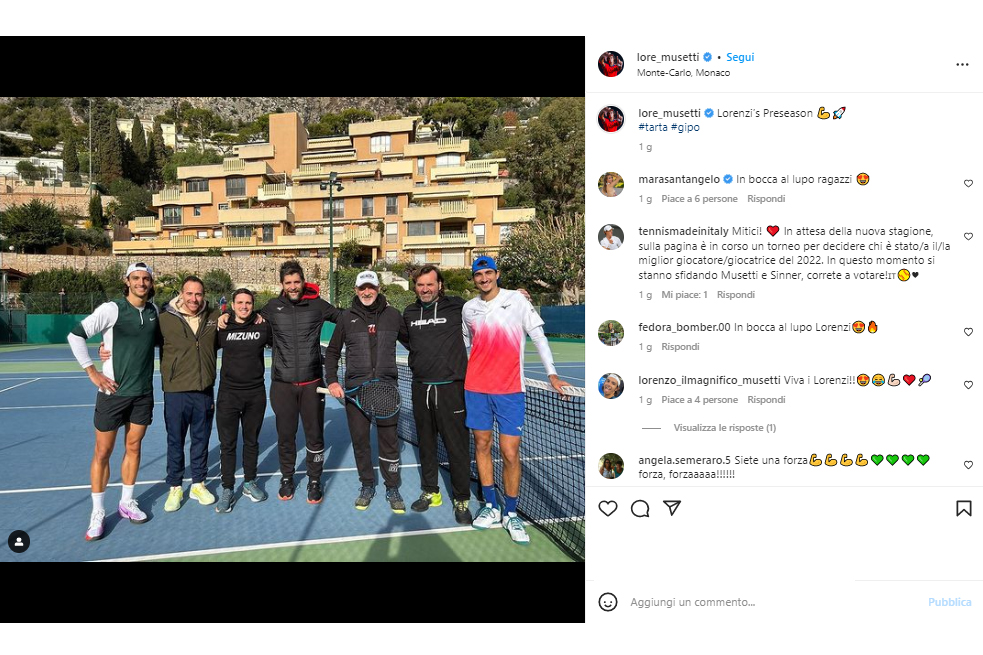Viewport: 983px width, 655px height.
Task: Follow lore_musetti with Segui
Action: click(740, 57)
